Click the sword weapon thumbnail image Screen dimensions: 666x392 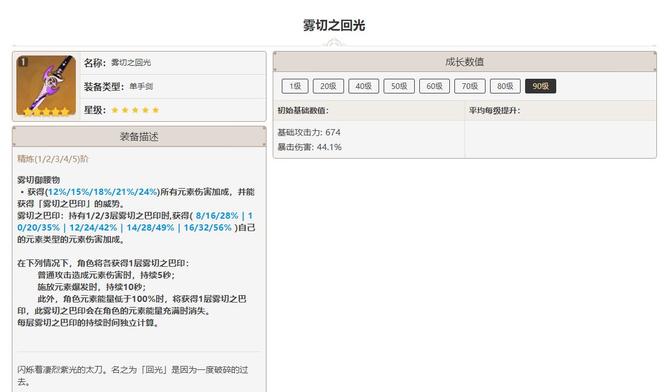click(x=46, y=85)
